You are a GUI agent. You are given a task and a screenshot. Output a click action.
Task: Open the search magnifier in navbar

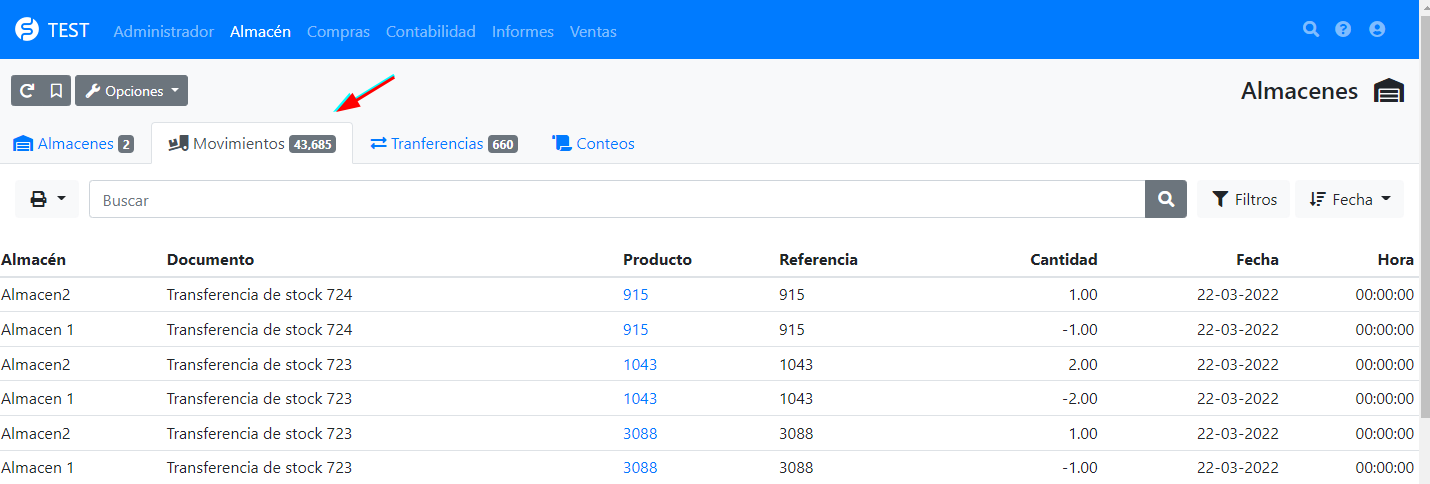coord(1311,30)
